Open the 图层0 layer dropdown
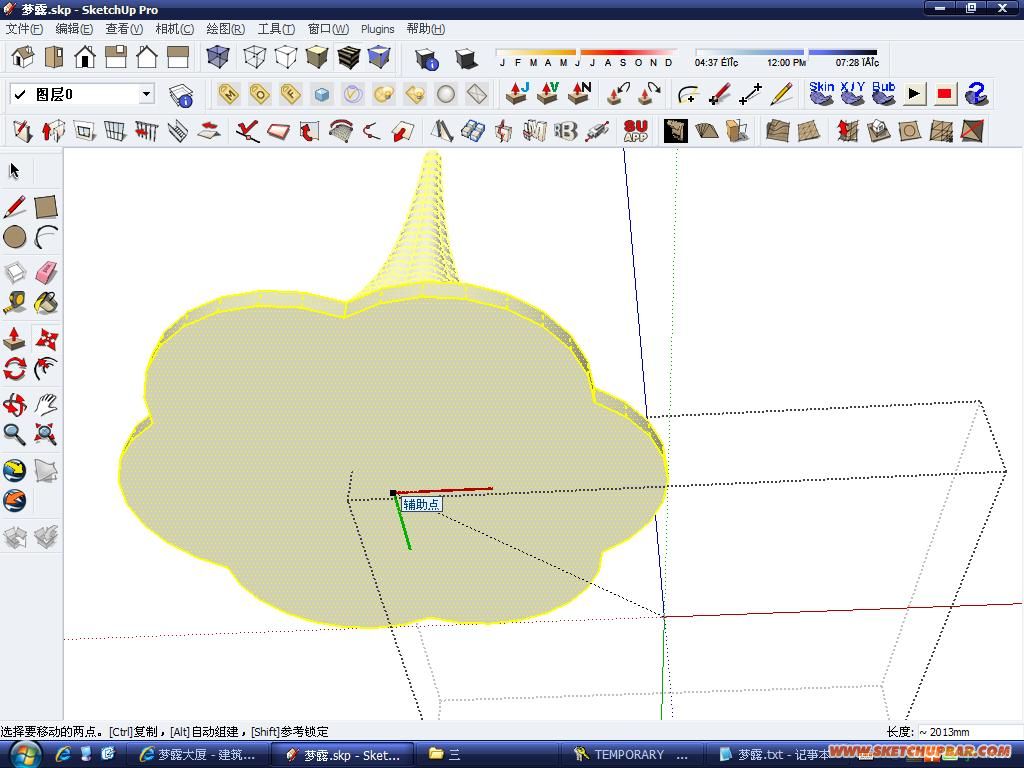The height and width of the screenshot is (768, 1024). (146, 94)
